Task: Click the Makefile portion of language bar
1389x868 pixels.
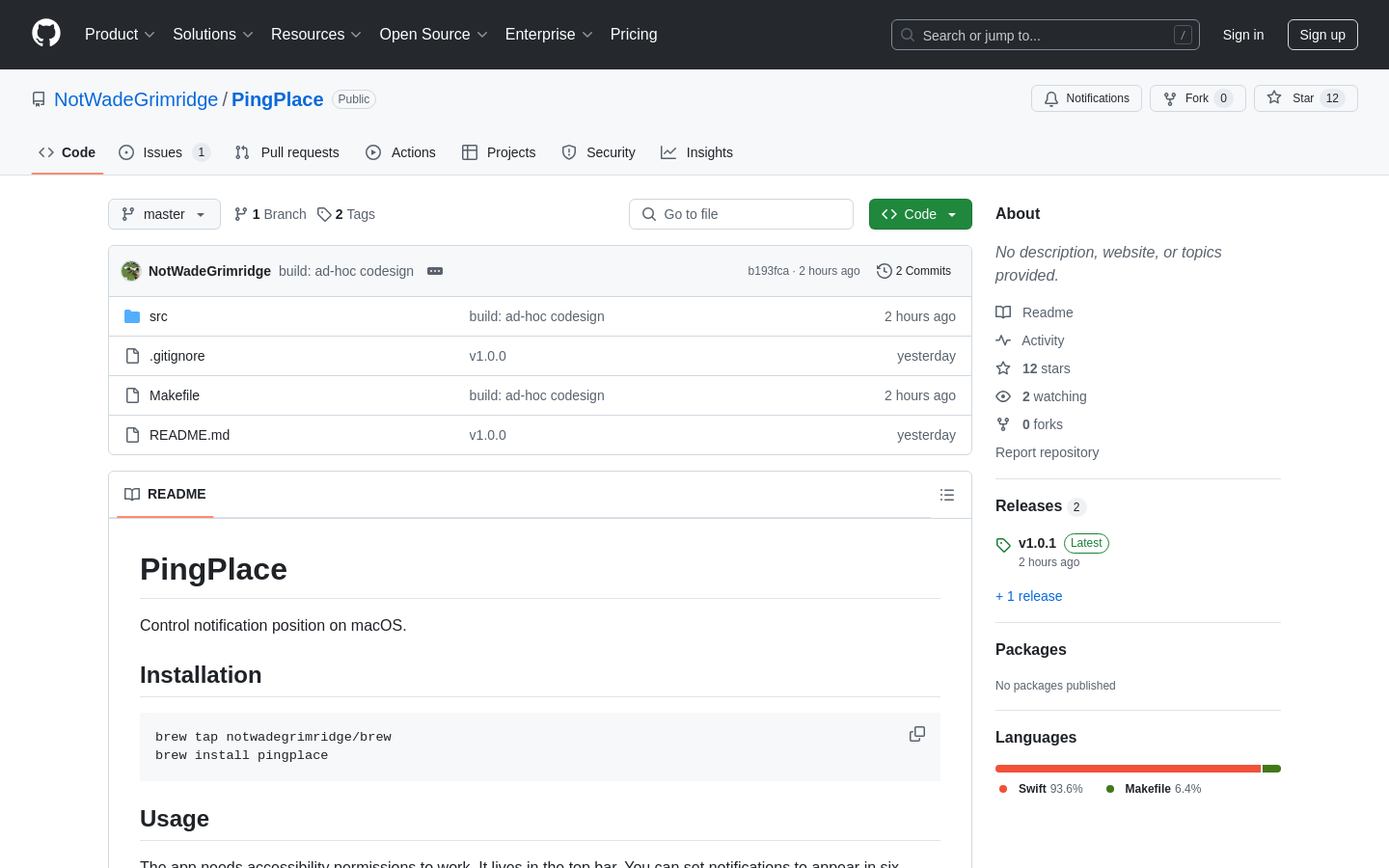Action: coord(1271,769)
